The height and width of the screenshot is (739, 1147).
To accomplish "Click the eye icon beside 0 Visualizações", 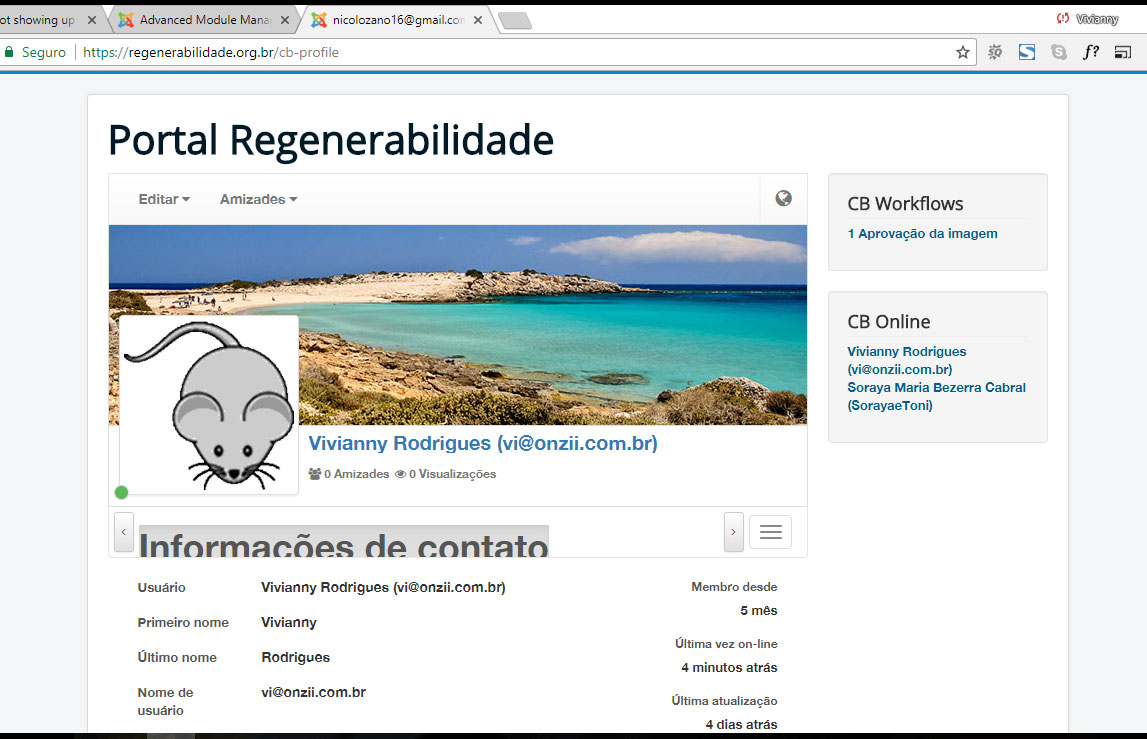I will (x=401, y=473).
